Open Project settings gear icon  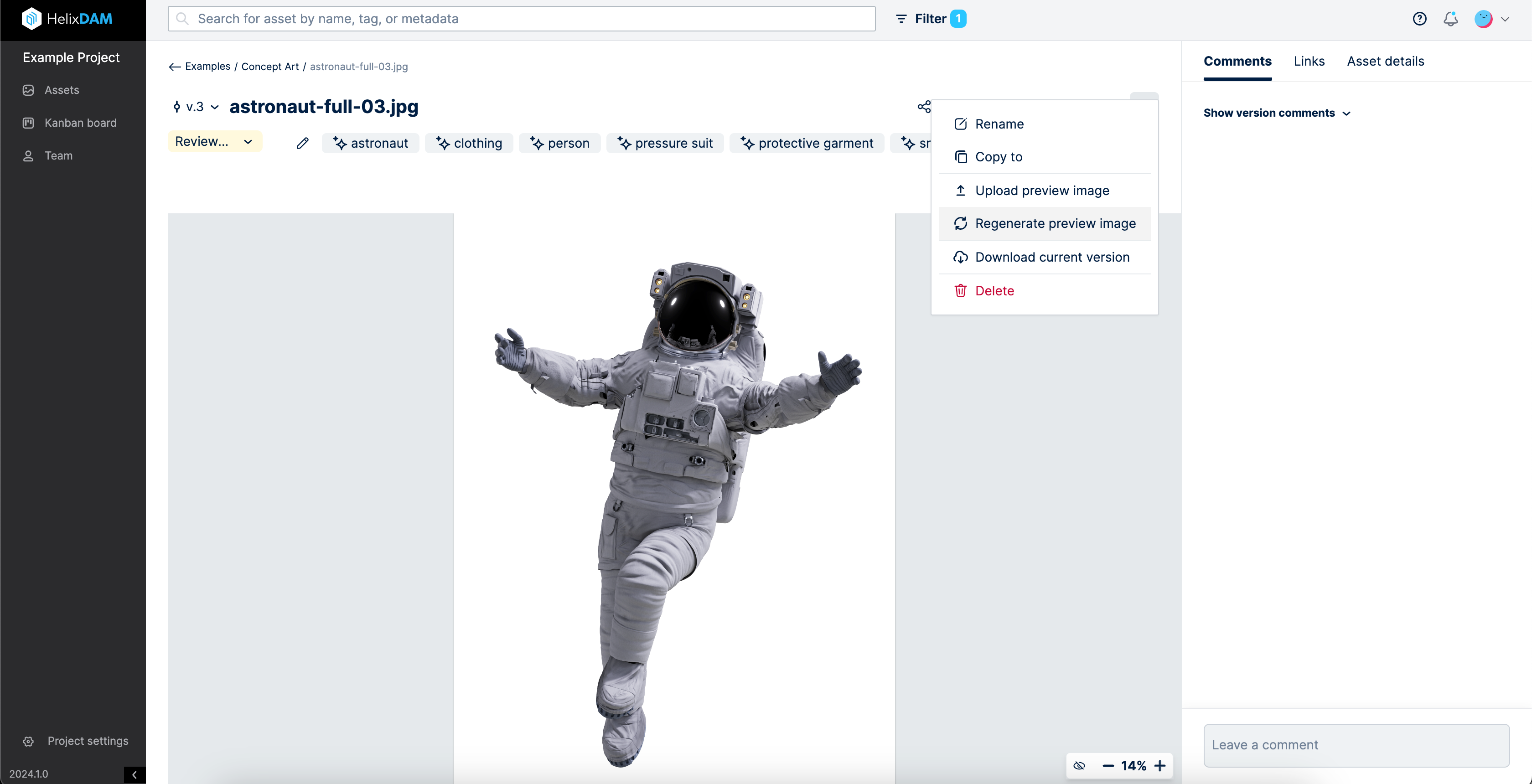[28, 741]
